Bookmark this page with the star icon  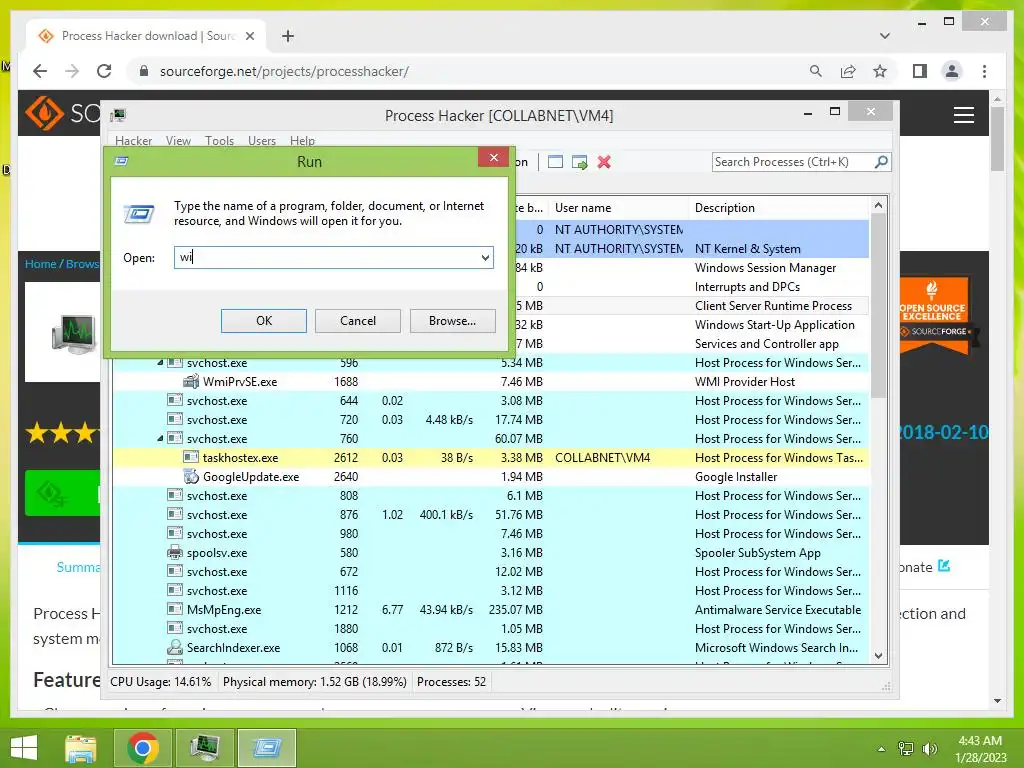point(880,71)
